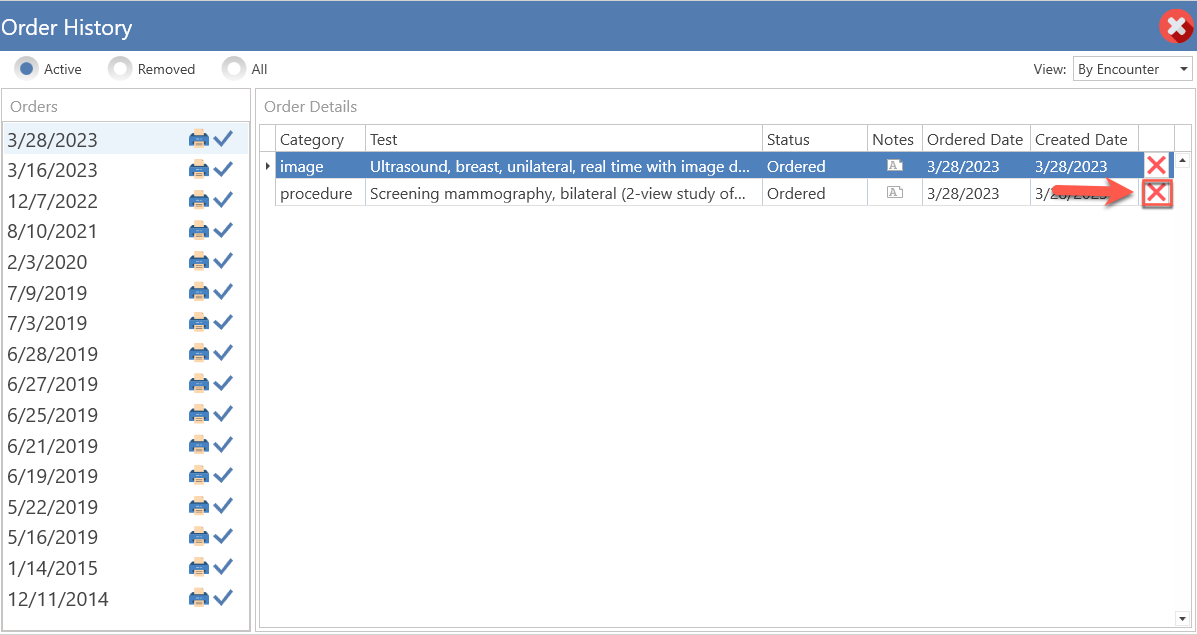Print the 6/27/2019 order

click(198, 383)
